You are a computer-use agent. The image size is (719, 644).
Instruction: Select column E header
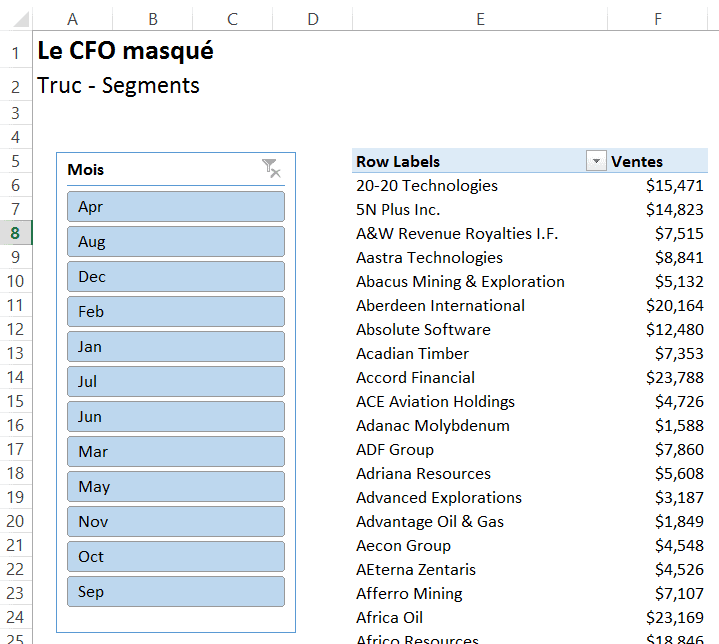click(480, 19)
